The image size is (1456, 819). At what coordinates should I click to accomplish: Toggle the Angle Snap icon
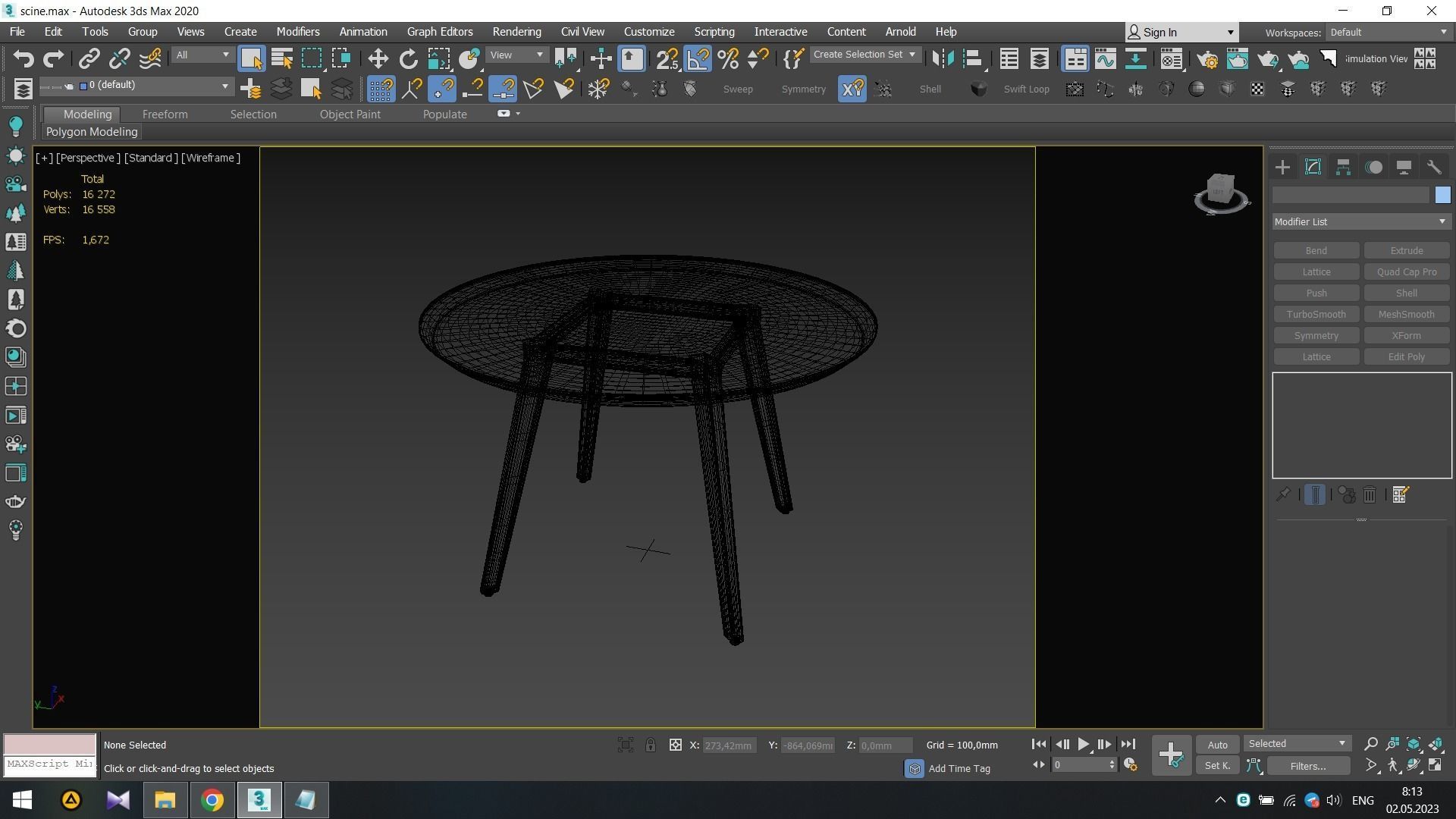(x=698, y=58)
